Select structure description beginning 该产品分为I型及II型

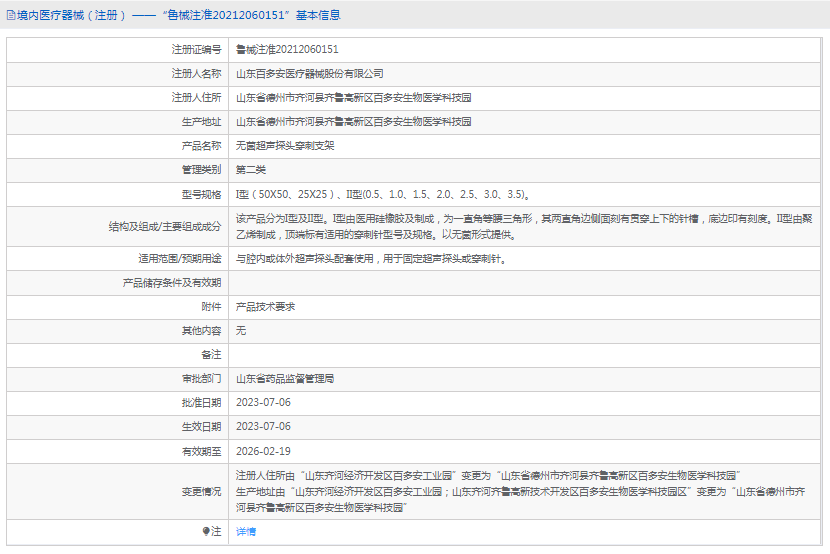point(524,226)
